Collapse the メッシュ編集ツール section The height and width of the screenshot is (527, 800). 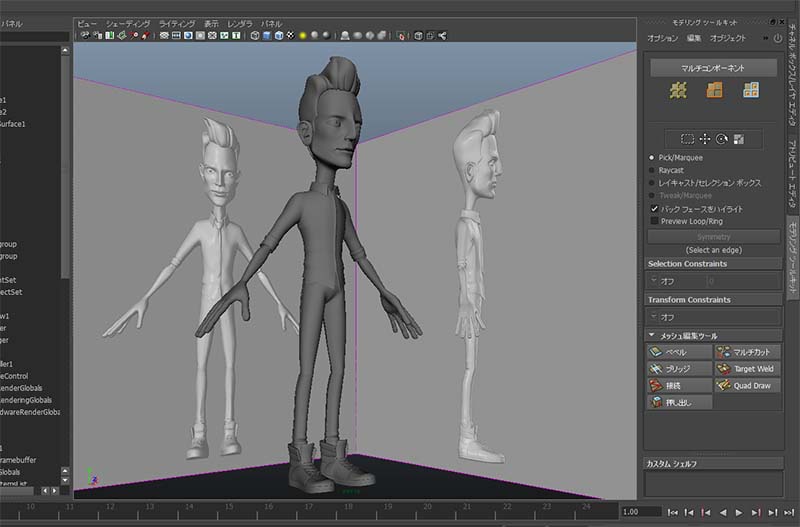point(713,336)
